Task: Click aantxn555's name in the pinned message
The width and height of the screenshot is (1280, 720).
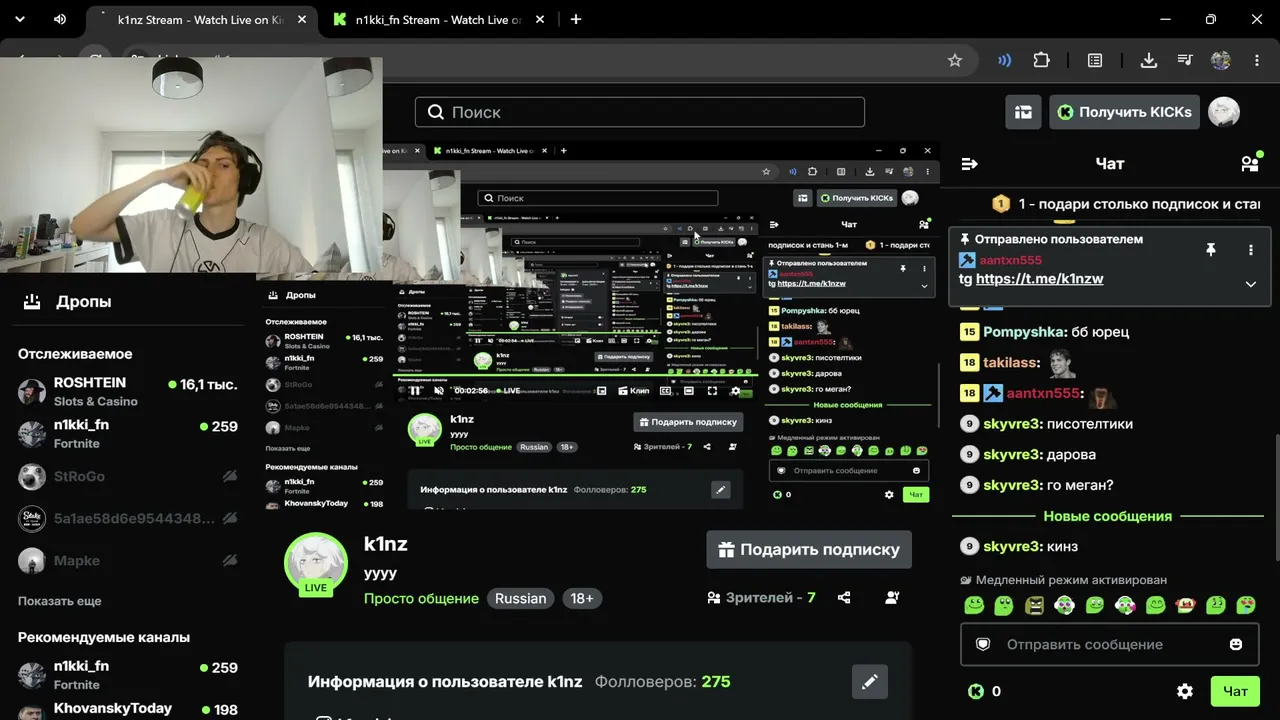Action: coord(1010,260)
